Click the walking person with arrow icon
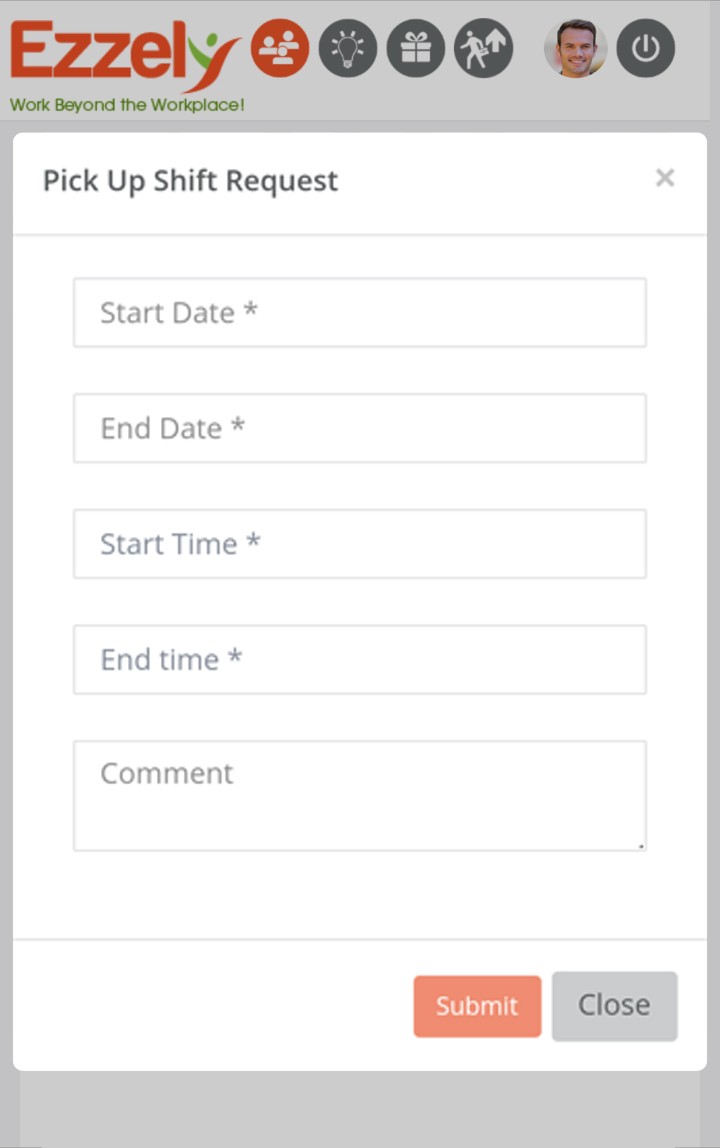Viewport: 720px width, 1148px height. (x=484, y=48)
